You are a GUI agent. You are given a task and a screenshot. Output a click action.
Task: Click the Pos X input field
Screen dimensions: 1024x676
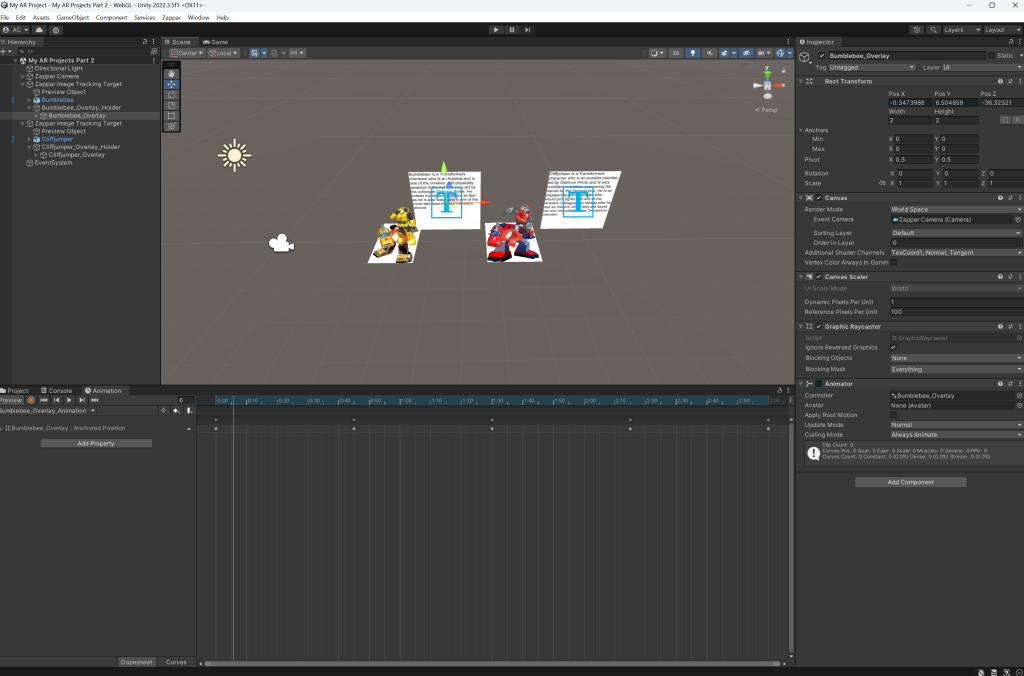pyautogui.click(x=909, y=102)
